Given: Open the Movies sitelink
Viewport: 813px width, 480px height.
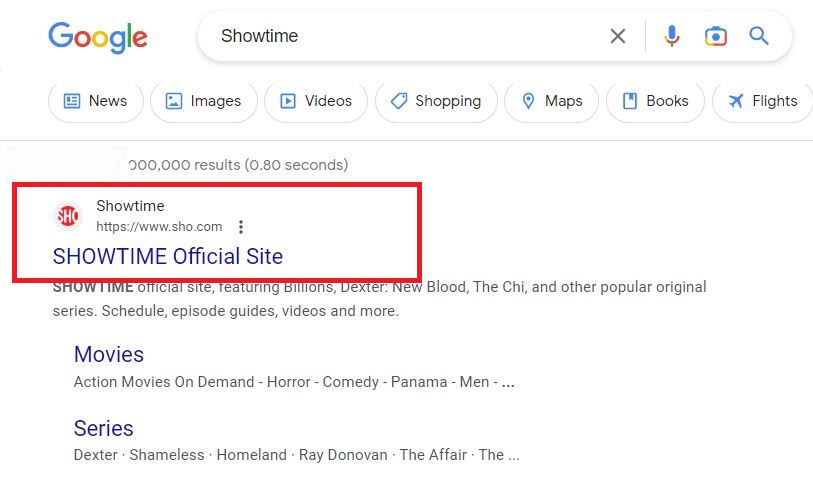Looking at the screenshot, I should click(109, 355).
